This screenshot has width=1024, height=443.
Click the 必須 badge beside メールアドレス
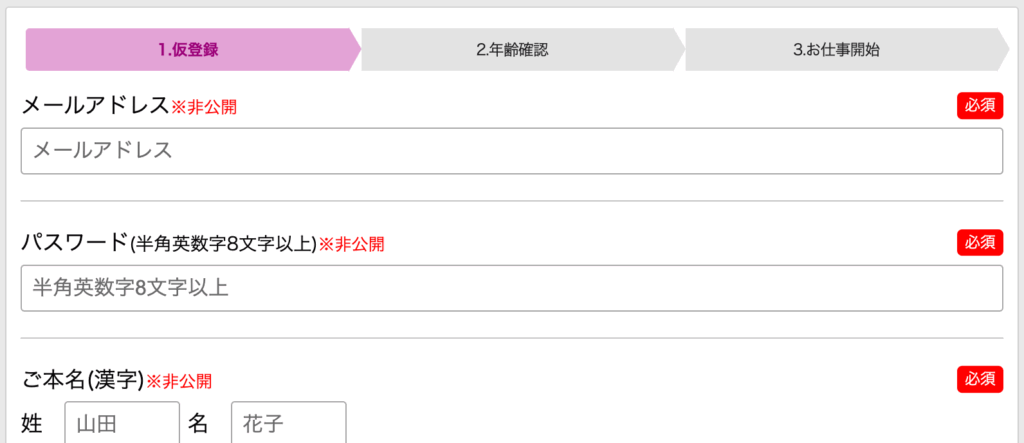pyautogui.click(x=979, y=105)
